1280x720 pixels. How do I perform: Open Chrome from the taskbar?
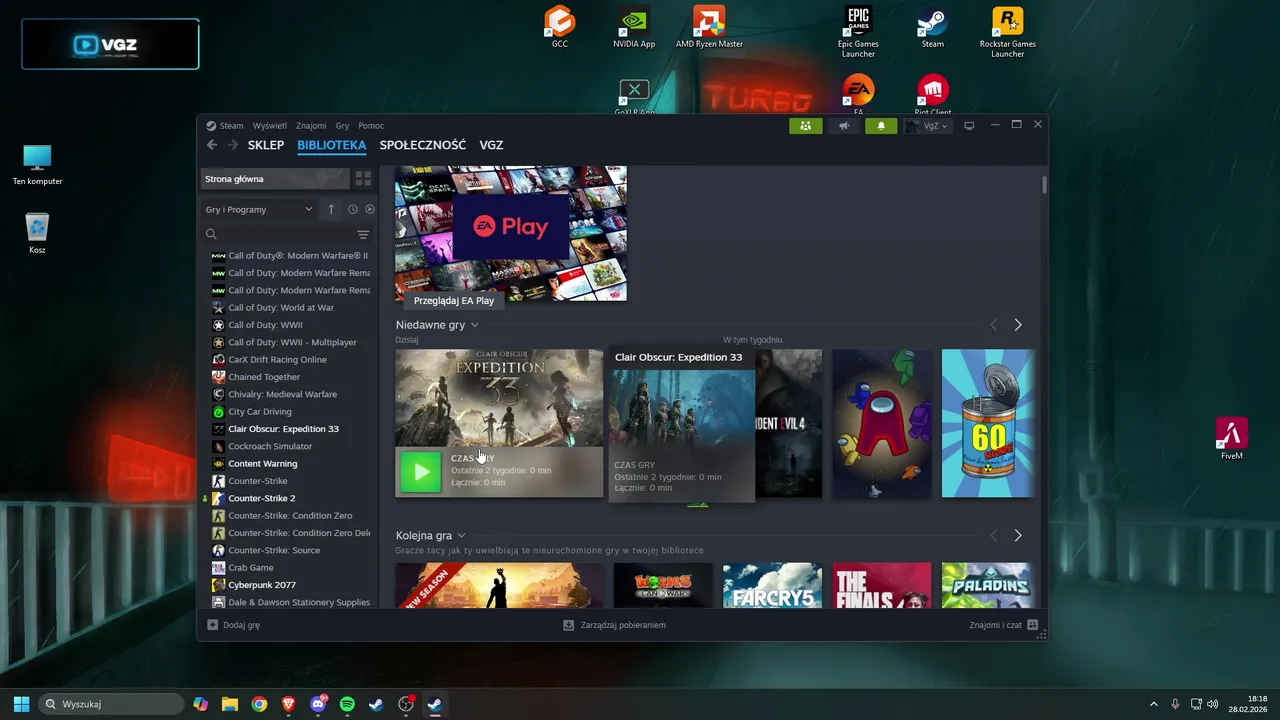click(259, 704)
